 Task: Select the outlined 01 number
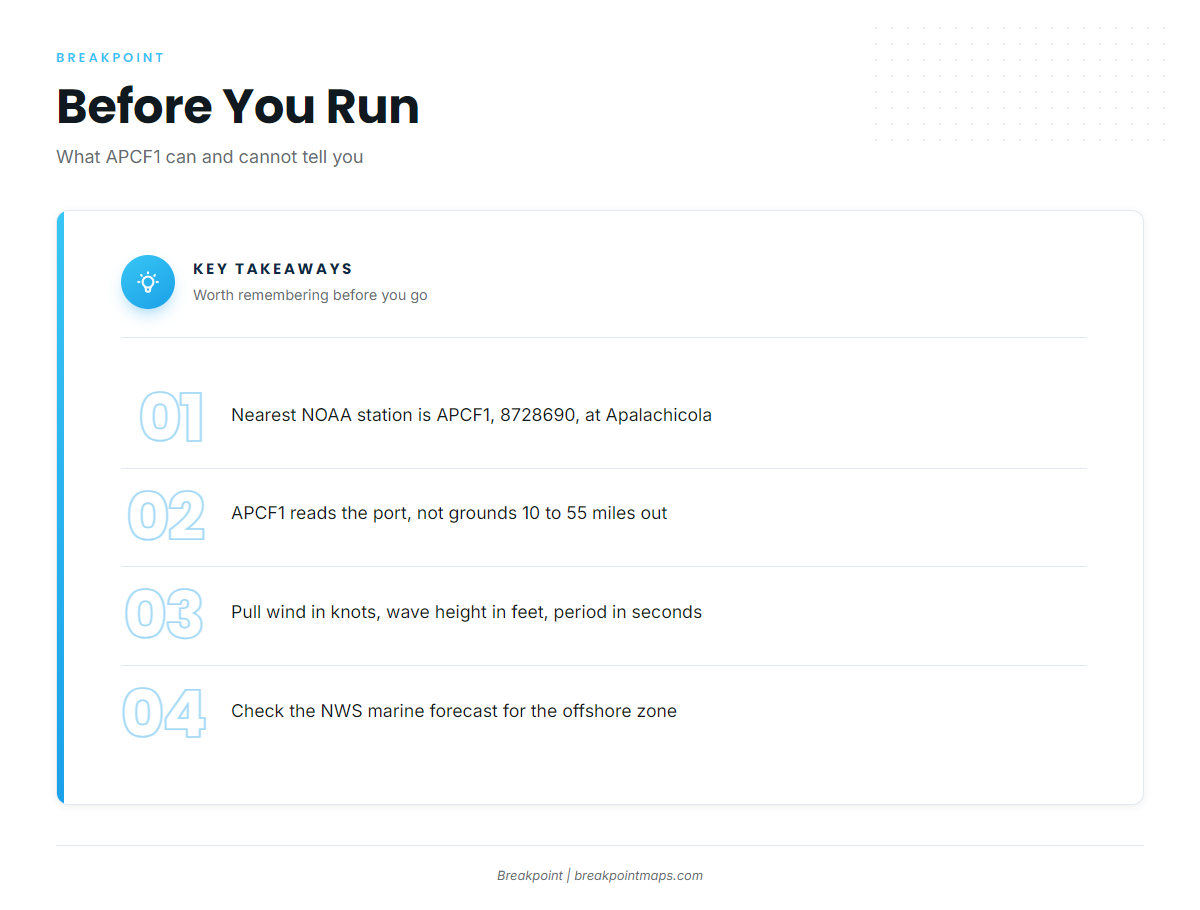point(171,418)
